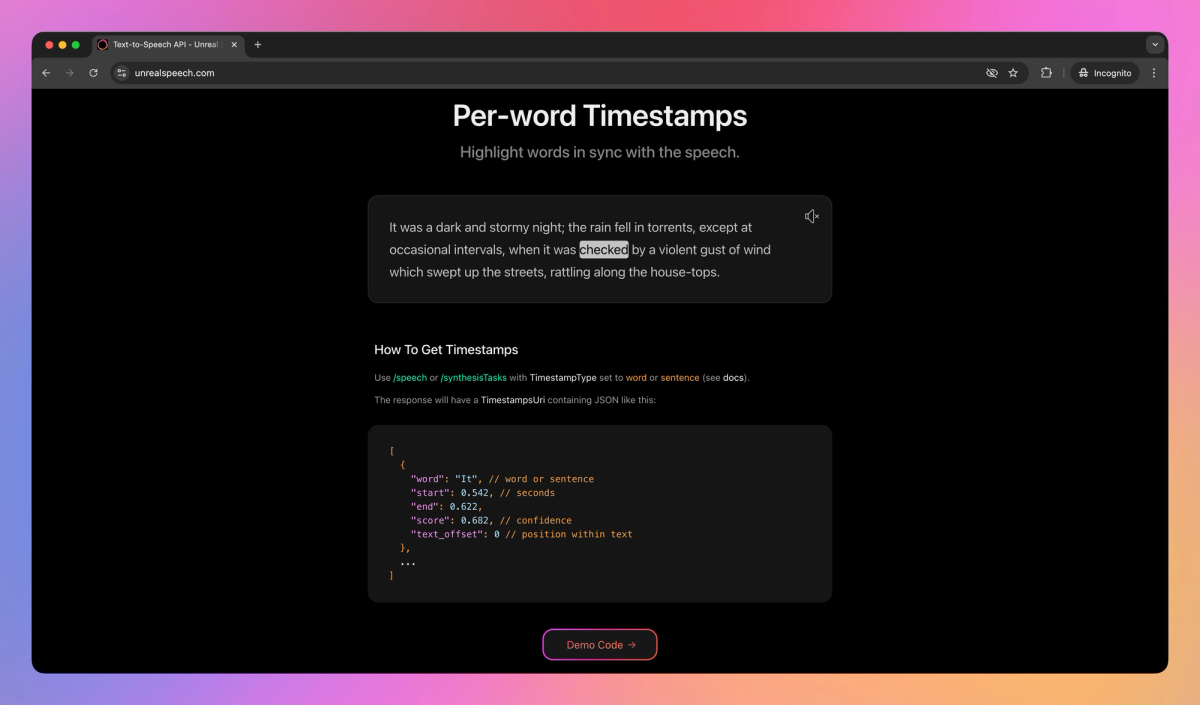Open a new browser tab

pyautogui.click(x=257, y=44)
